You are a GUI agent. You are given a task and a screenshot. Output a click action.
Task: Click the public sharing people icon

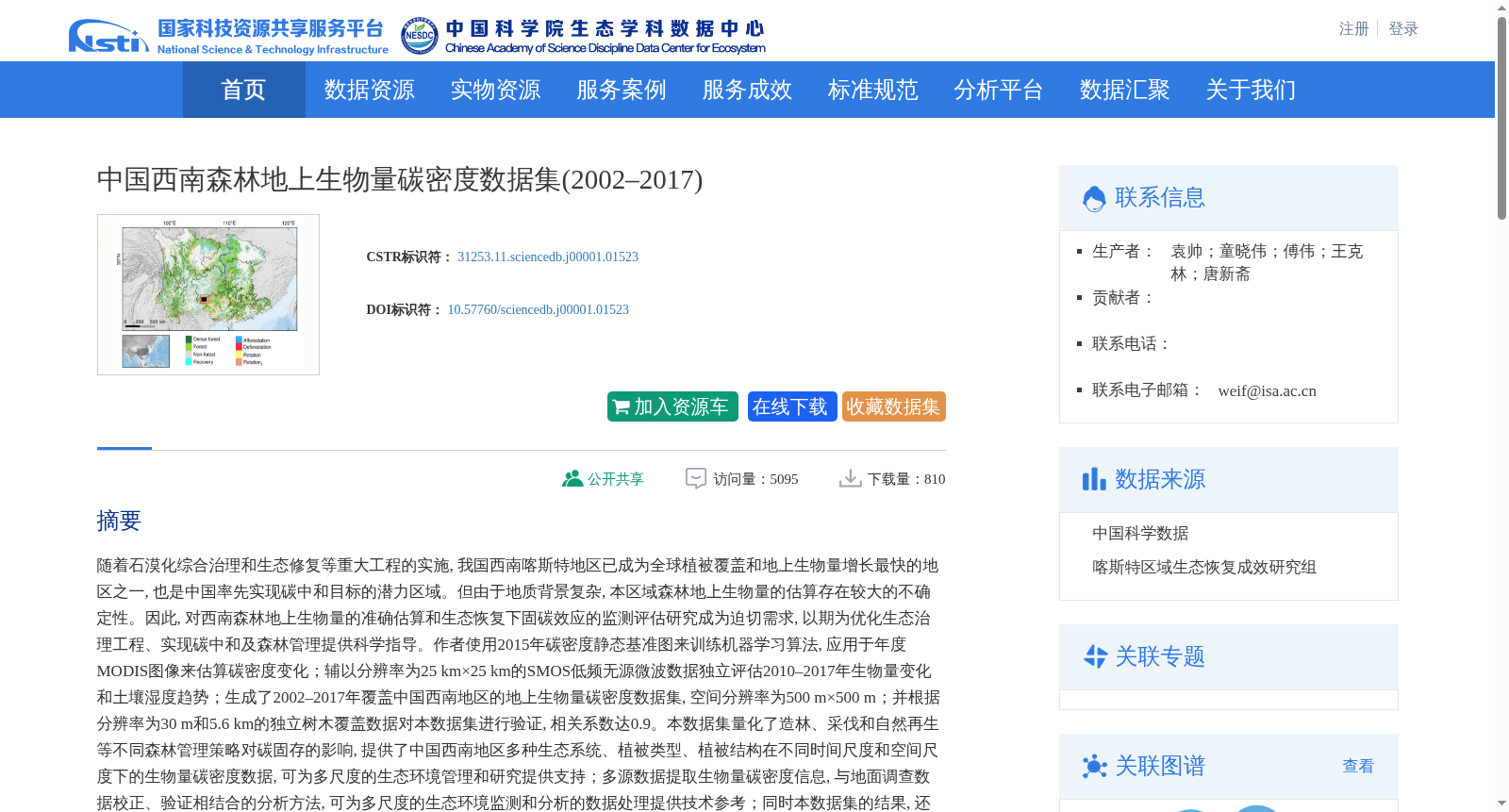572,478
